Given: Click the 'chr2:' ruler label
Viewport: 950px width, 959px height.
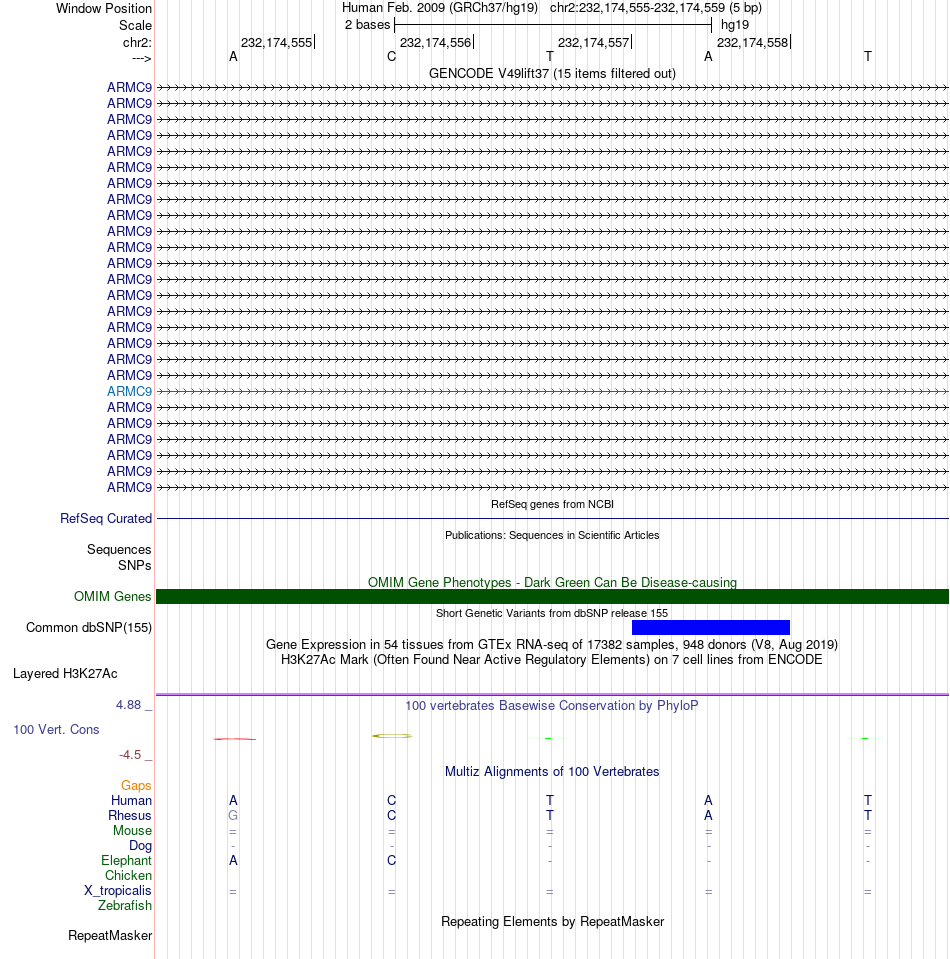Looking at the screenshot, I should [137, 43].
